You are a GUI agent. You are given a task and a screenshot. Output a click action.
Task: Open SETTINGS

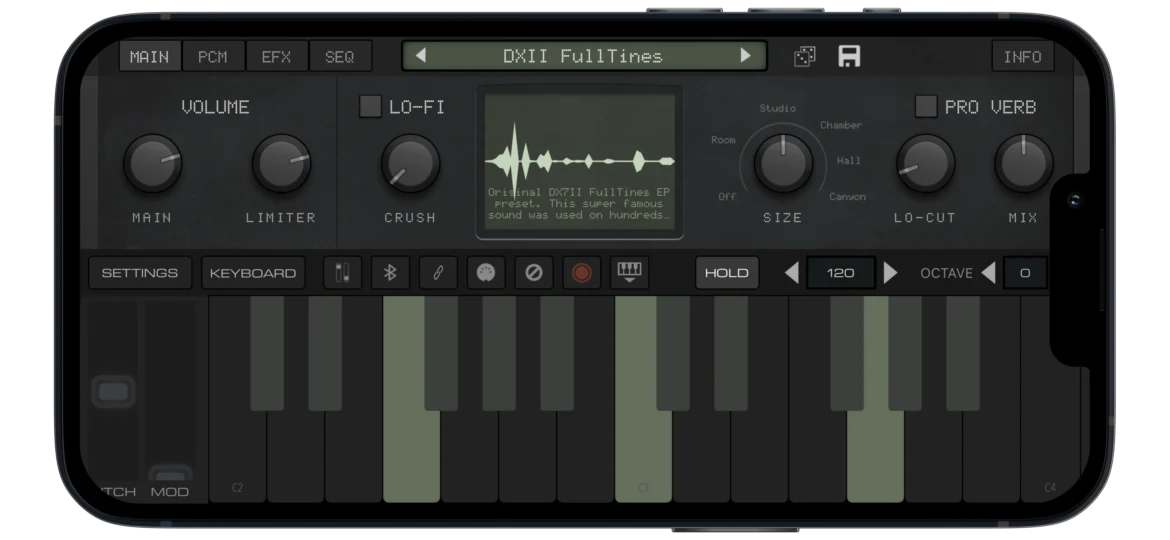[x=140, y=273]
